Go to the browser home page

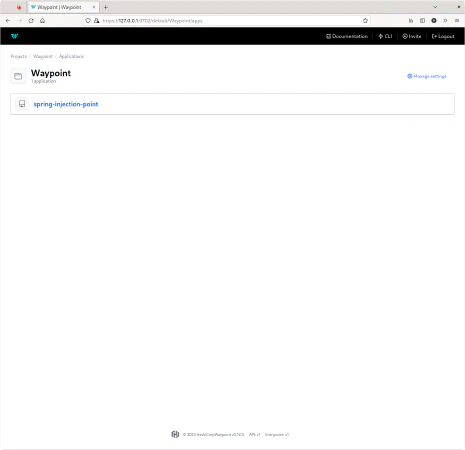42,21
